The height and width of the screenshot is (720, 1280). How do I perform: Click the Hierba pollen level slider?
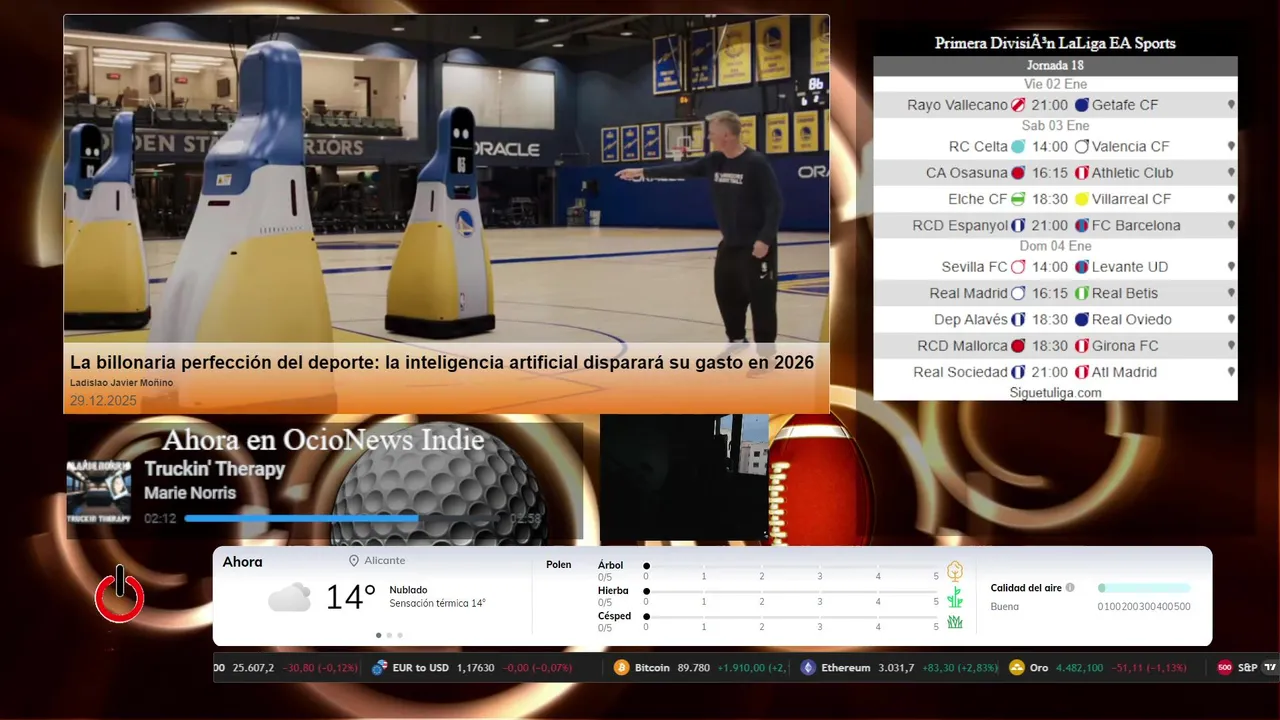coord(792,591)
